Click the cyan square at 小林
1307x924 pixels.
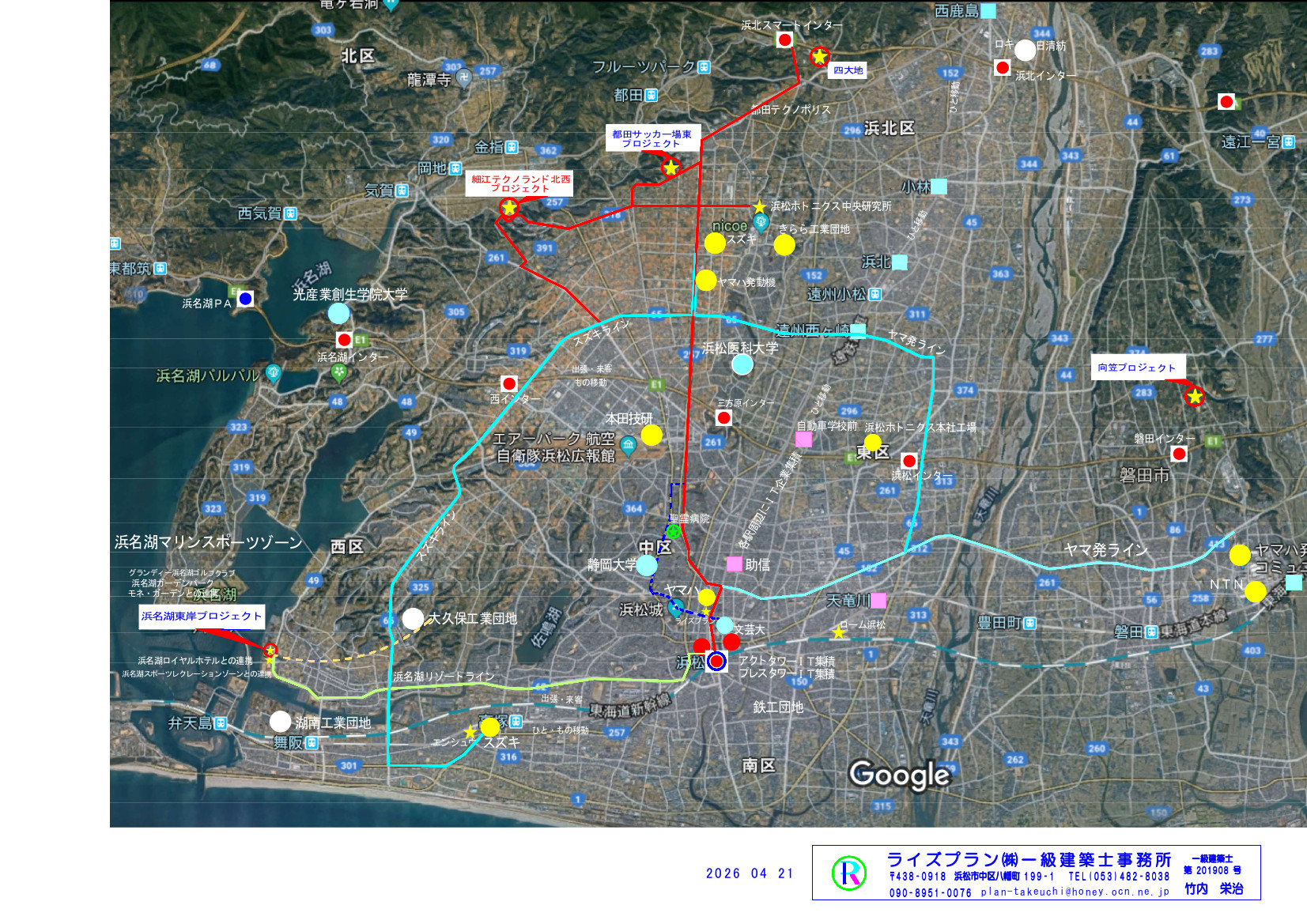click(939, 187)
